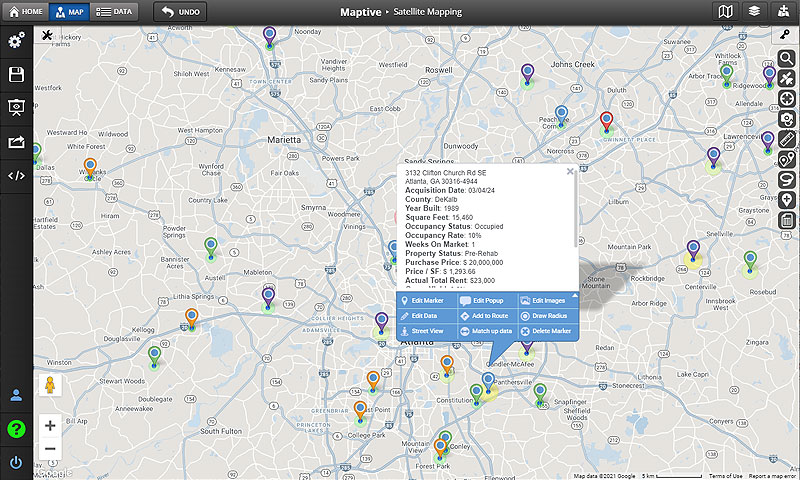Click the popup address '3132 Clifton Church Rd SE'
The width and height of the screenshot is (800, 480).
445,173
